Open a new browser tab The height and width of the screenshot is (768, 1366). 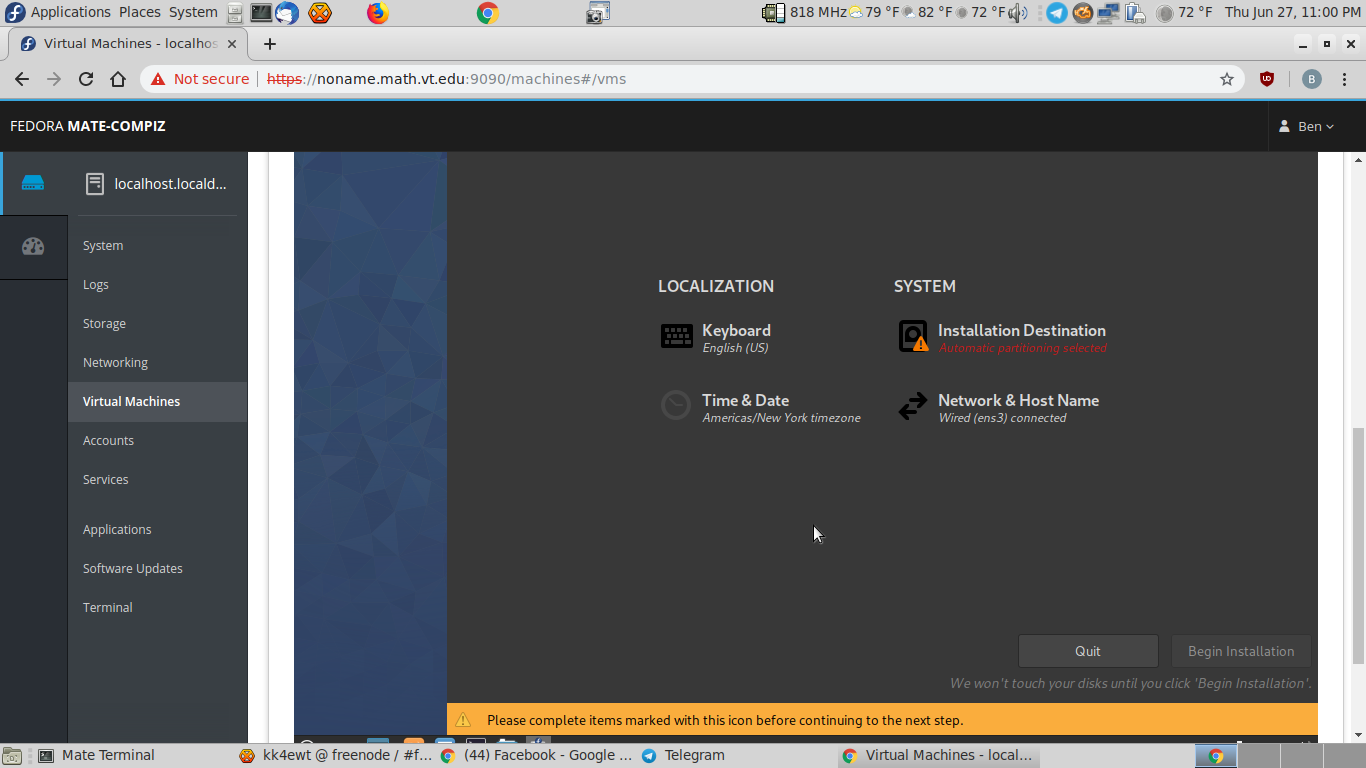point(269,44)
